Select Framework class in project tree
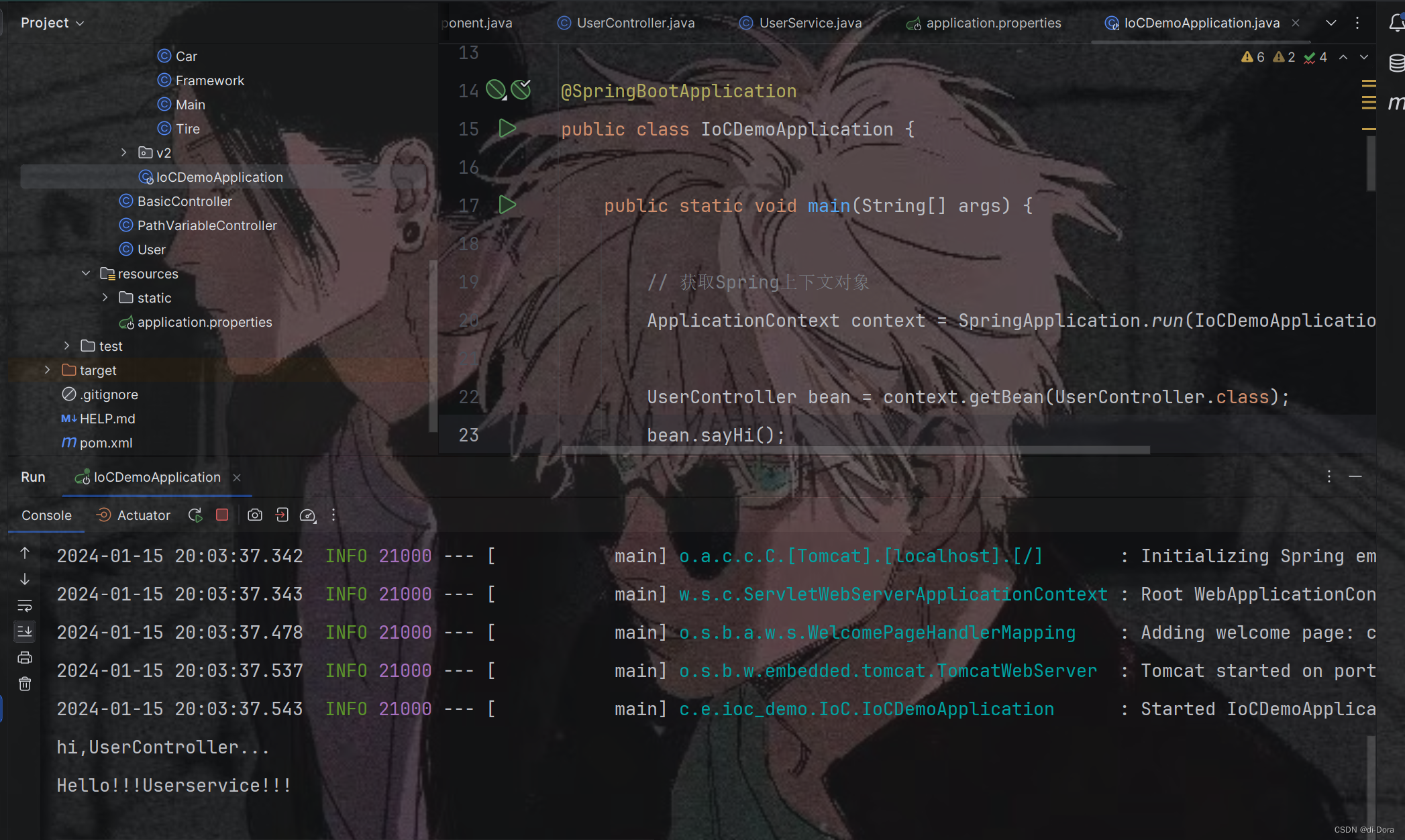Image resolution: width=1405 pixels, height=840 pixels. coord(201,80)
